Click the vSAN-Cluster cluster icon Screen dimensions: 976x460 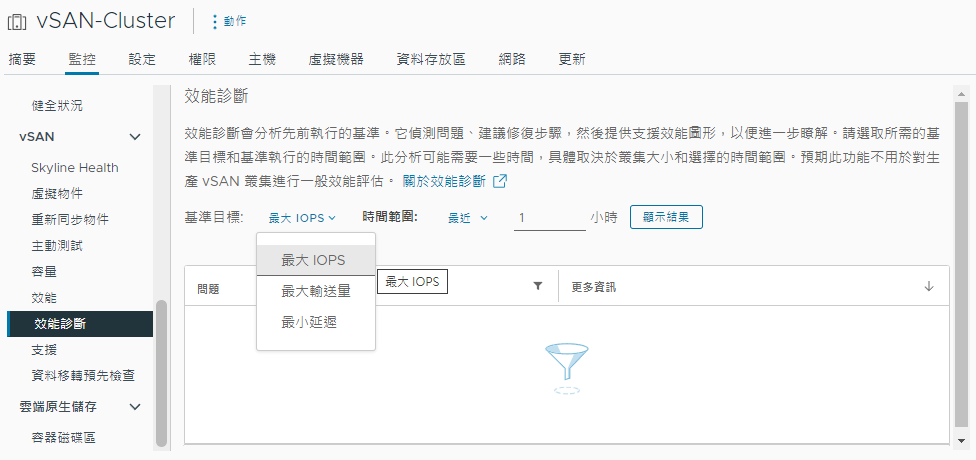[17, 22]
